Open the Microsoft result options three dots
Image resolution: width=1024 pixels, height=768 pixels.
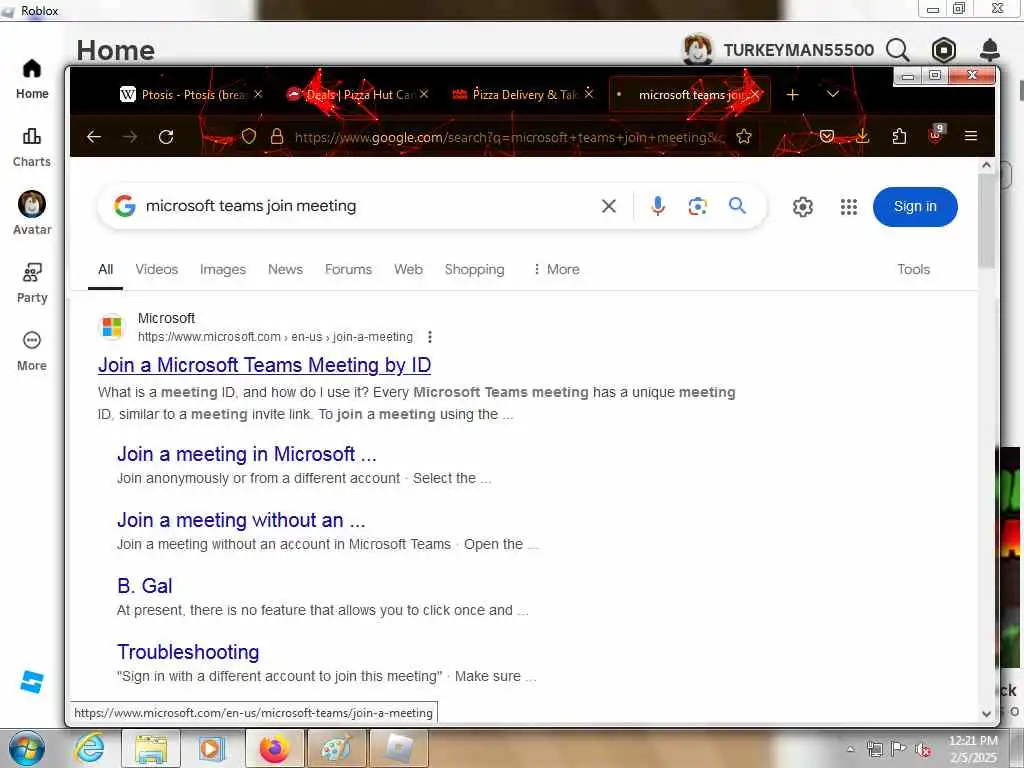429,337
